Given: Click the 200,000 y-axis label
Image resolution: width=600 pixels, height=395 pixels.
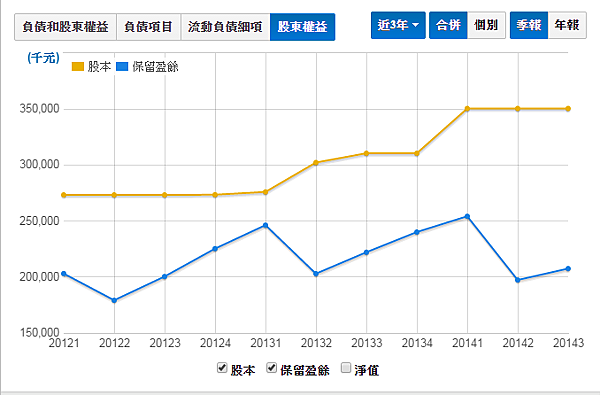Looking at the screenshot, I should 40,276.
